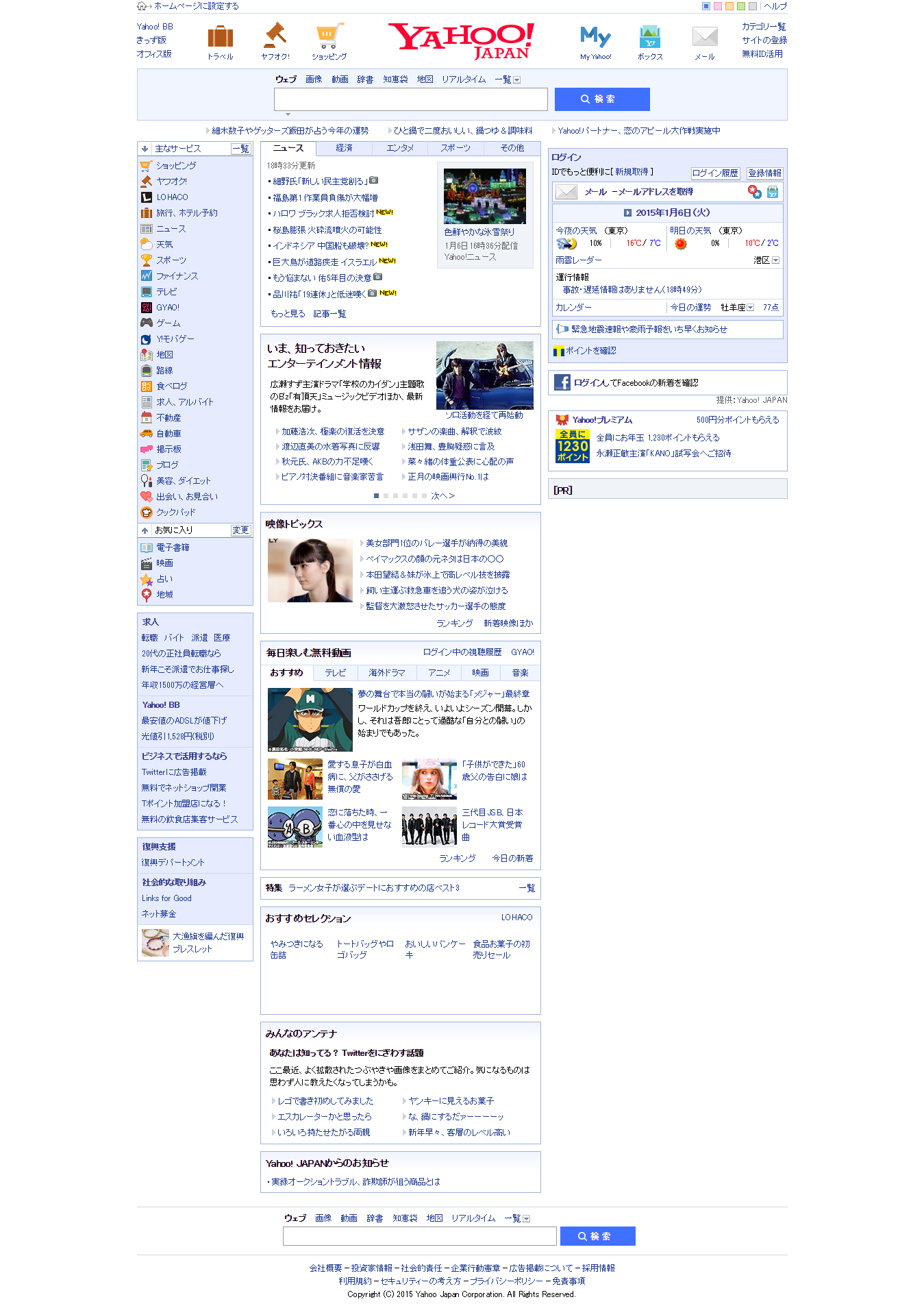Click the top search input field
Image resolution: width=924 pixels, height=1306 pixels.
411,99
